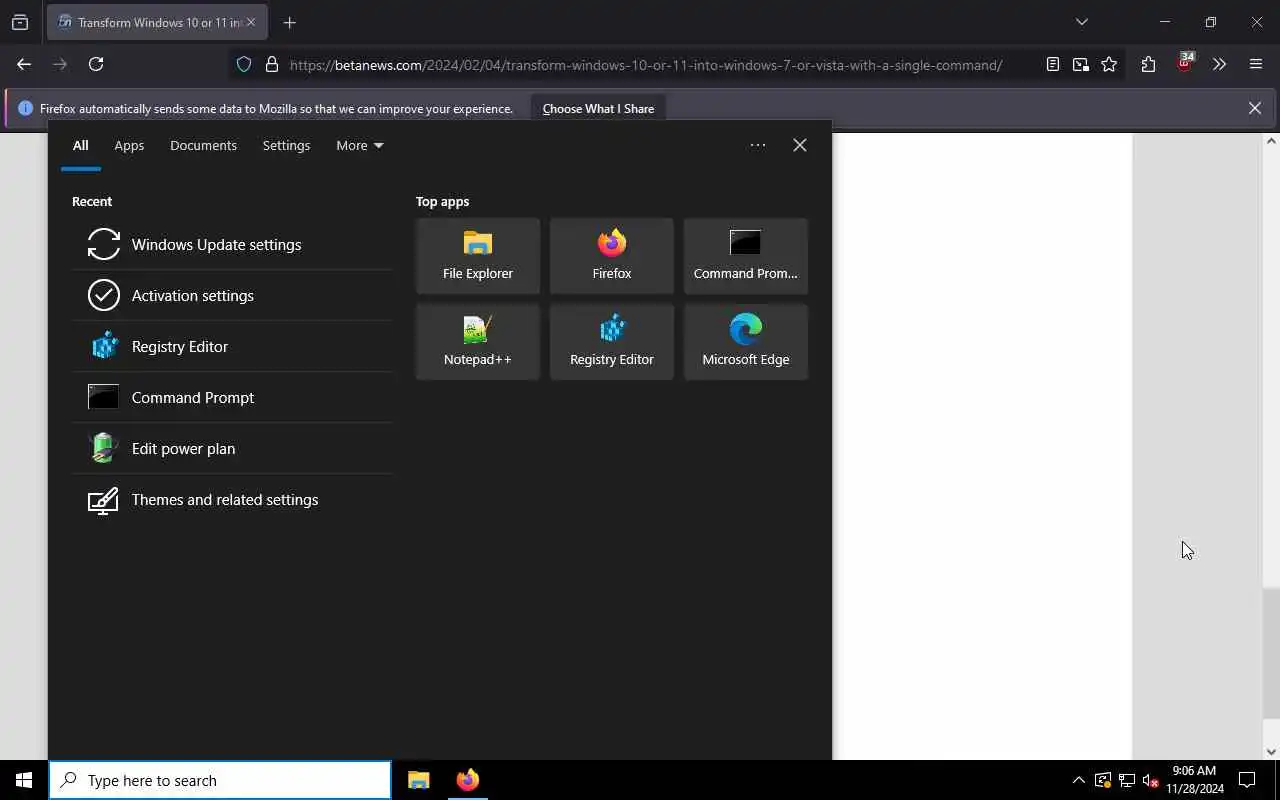Open security tray icon in taskbar
The image size is (1280, 800).
pos(1103,780)
